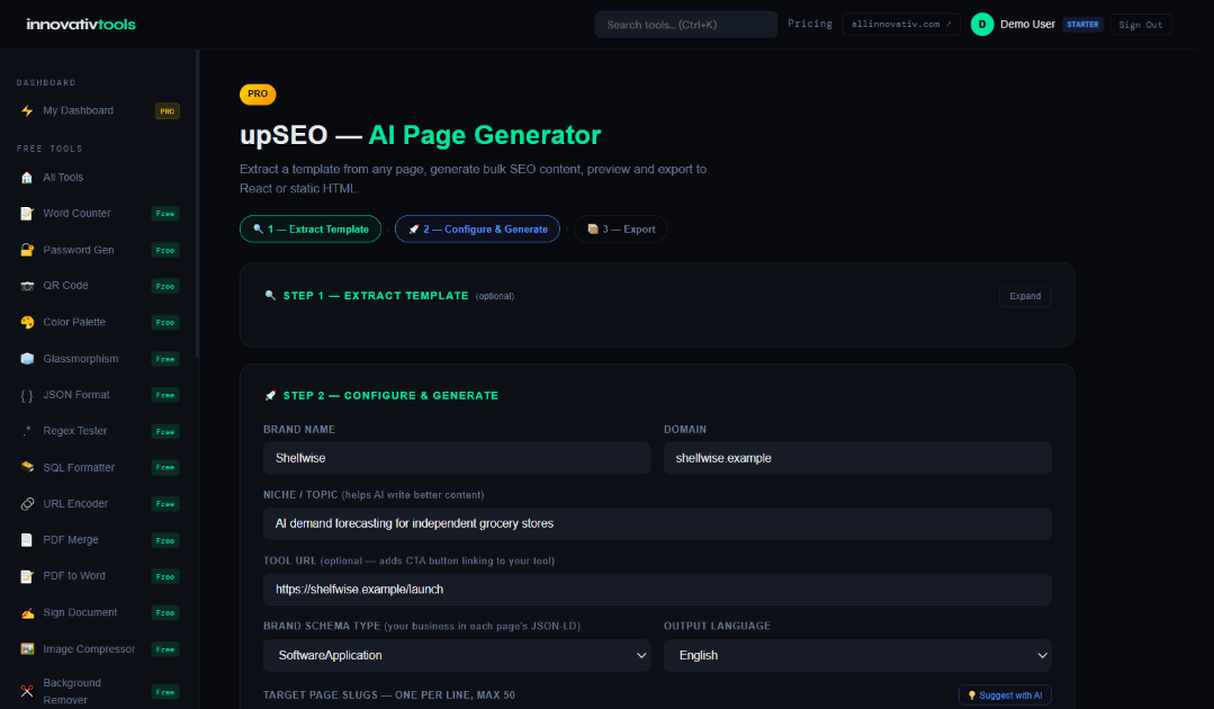Image resolution: width=1214 pixels, height=709 pixels.
Task: Click the Demo User avatar circle
Action: coord(982,24)
